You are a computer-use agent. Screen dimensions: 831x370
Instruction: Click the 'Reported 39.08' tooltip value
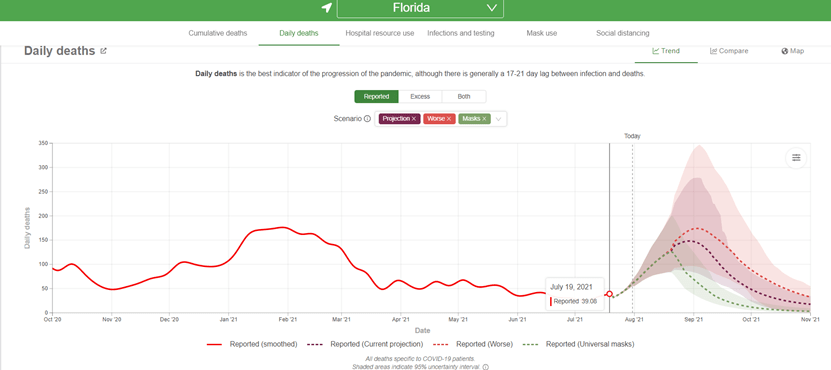(576, 301)
